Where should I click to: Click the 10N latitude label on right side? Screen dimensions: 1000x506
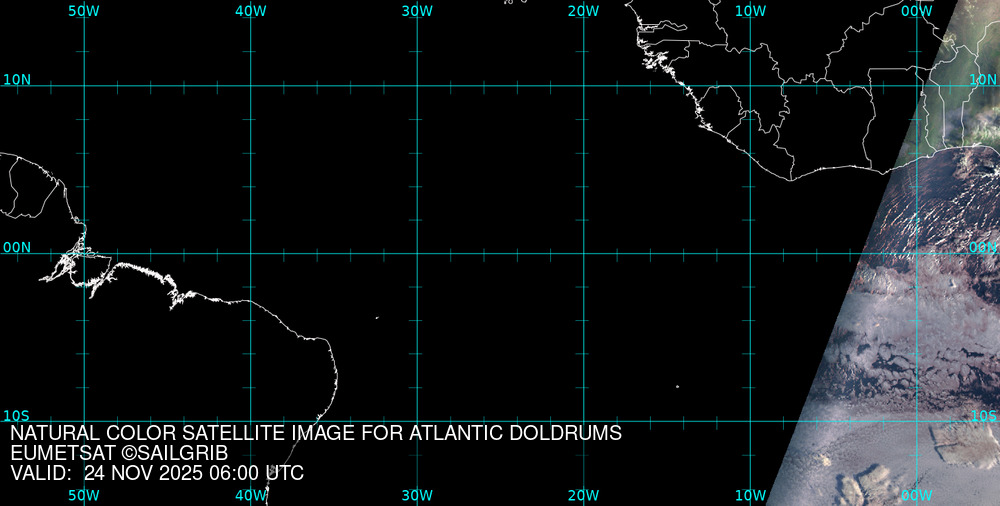983,79
